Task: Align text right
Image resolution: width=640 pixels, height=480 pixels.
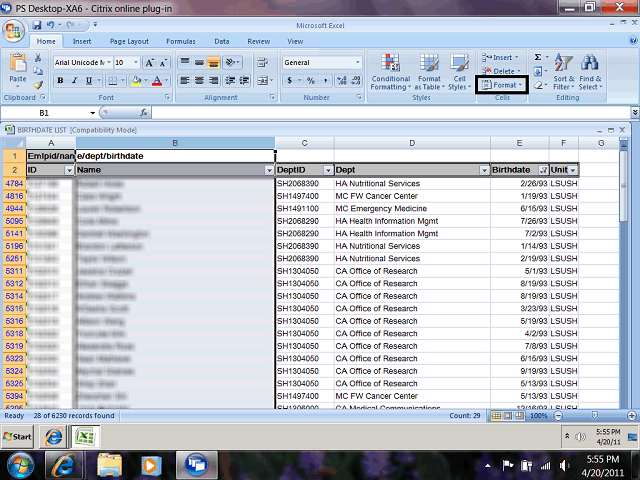Action: click(x=213, y=80)
